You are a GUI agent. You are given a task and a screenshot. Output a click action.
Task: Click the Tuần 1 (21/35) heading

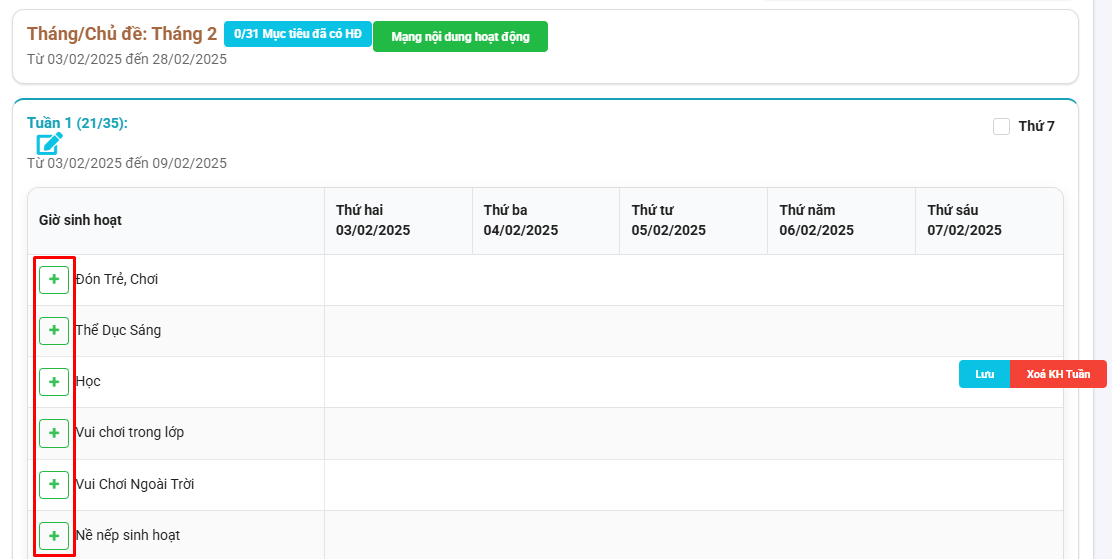click(x=77, y=123)
